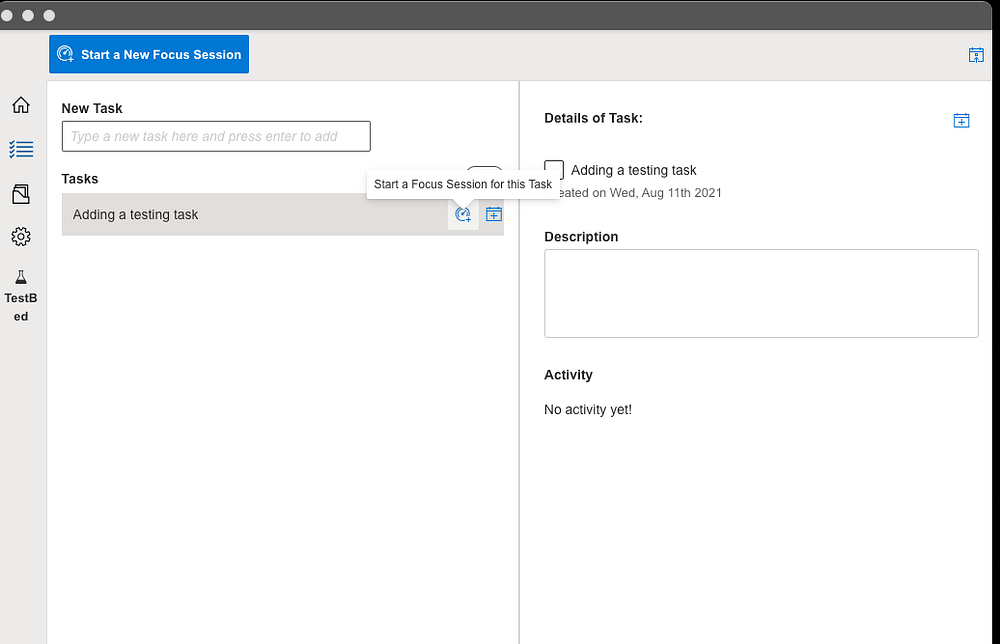This screenshot has height=644, width=1000.
Task: Check the Adding a testing task checkbox
Action: coord(554,170)
